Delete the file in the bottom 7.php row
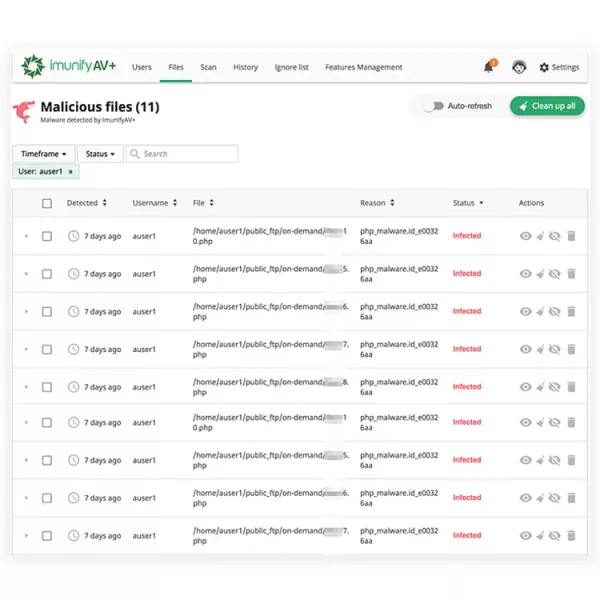 pos(571,535)
